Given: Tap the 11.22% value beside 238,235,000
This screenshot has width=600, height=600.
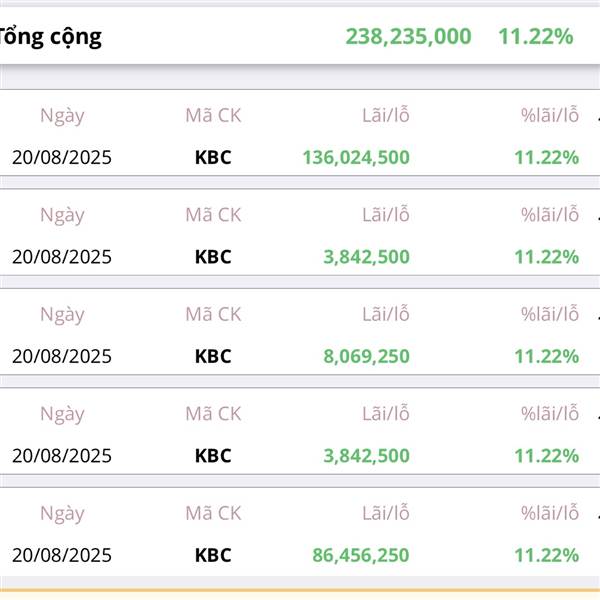Looking at the screenshot, I should coord(536,37).
